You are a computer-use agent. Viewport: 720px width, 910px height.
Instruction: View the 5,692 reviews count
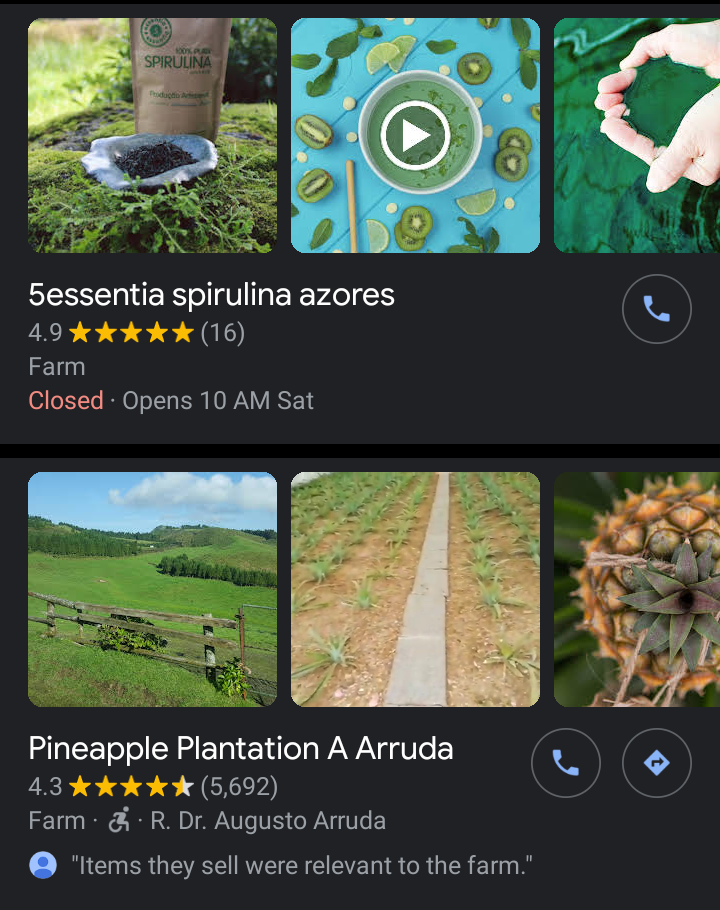[239, 787]
